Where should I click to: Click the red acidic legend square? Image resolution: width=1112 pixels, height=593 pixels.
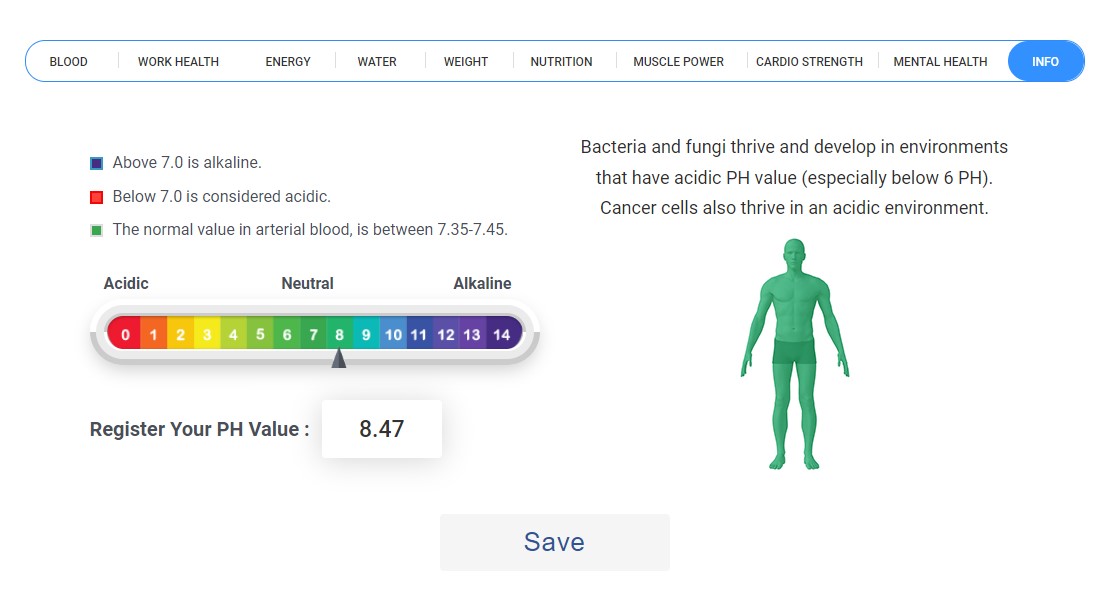[97, 197]
